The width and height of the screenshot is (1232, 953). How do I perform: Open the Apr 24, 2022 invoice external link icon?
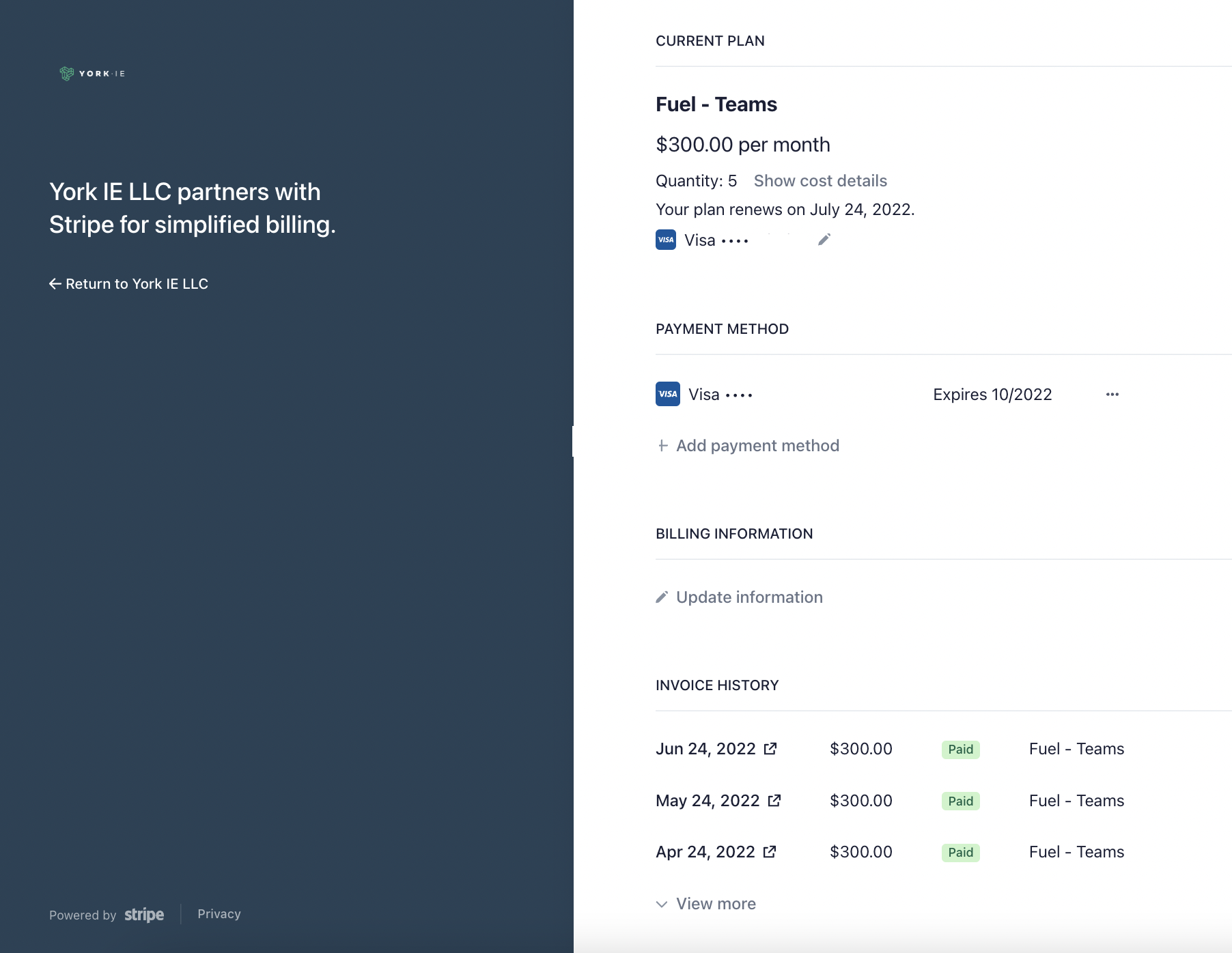[x=770, y=852]
